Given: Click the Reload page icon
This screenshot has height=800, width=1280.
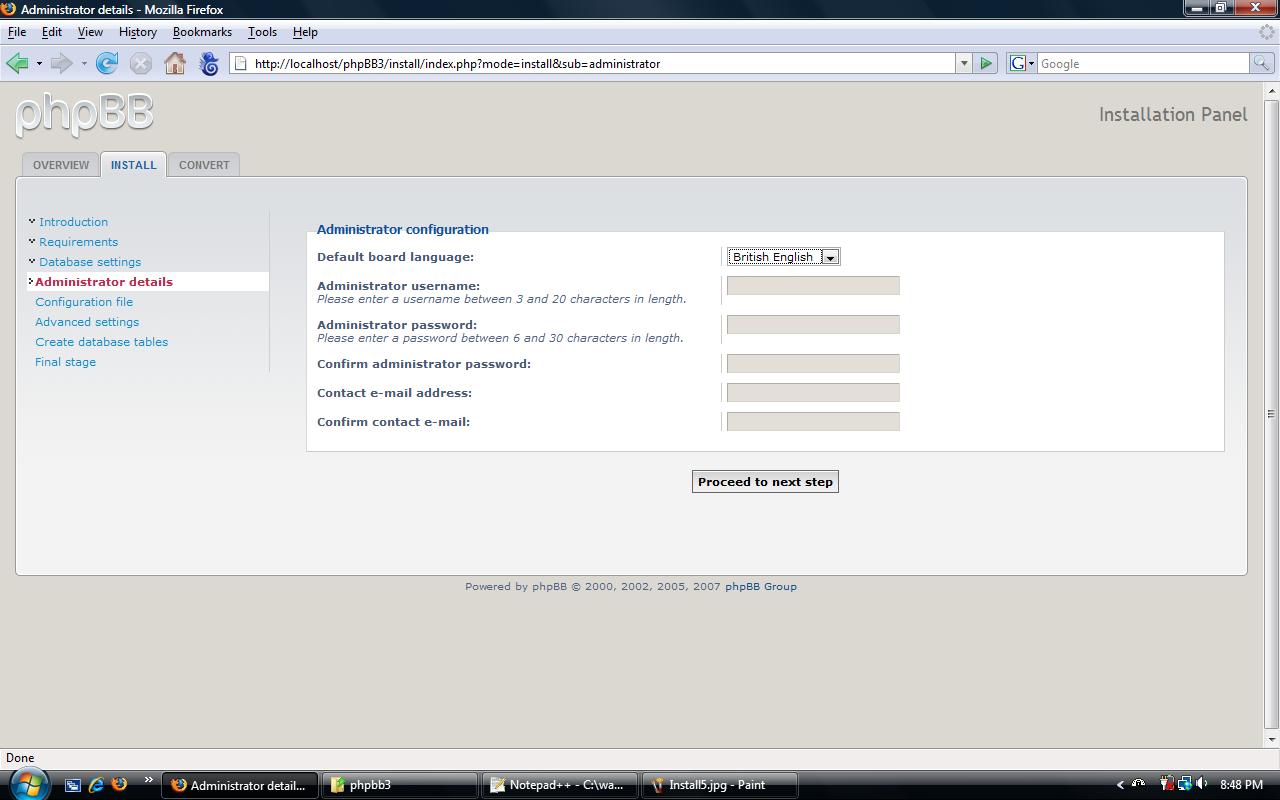Looking at the screenshot, I should 107,64.
